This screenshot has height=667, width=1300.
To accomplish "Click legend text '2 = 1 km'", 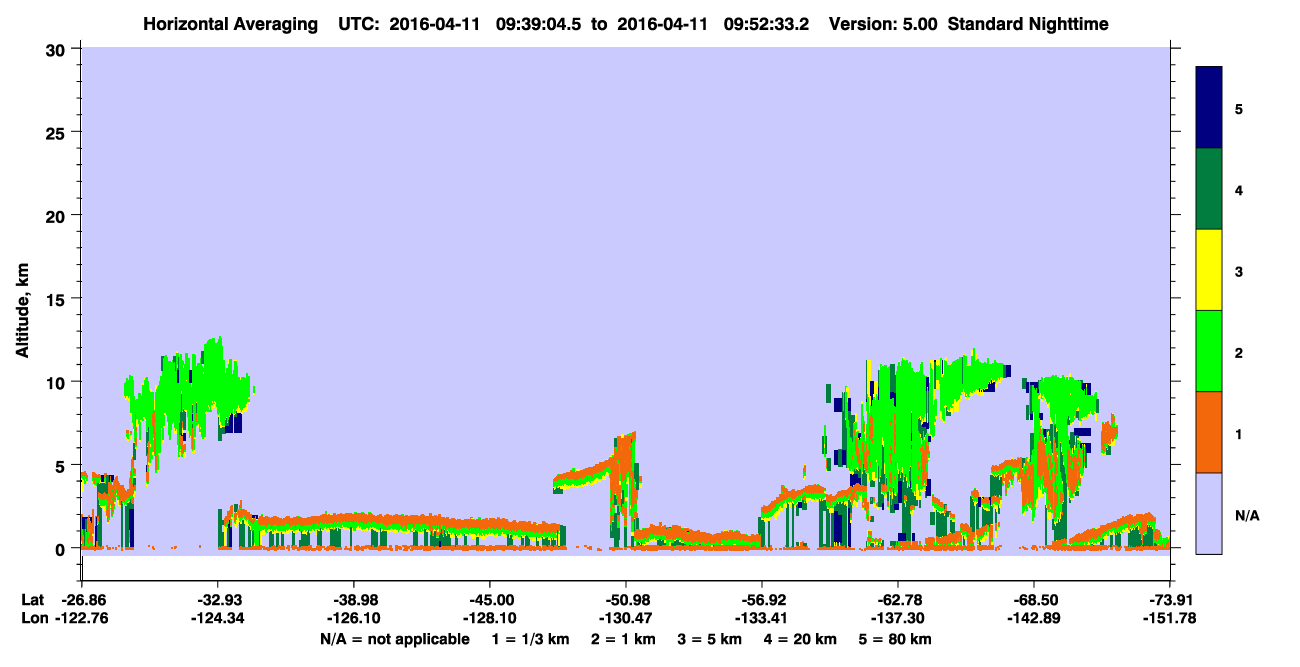I will tap(623, 639).
